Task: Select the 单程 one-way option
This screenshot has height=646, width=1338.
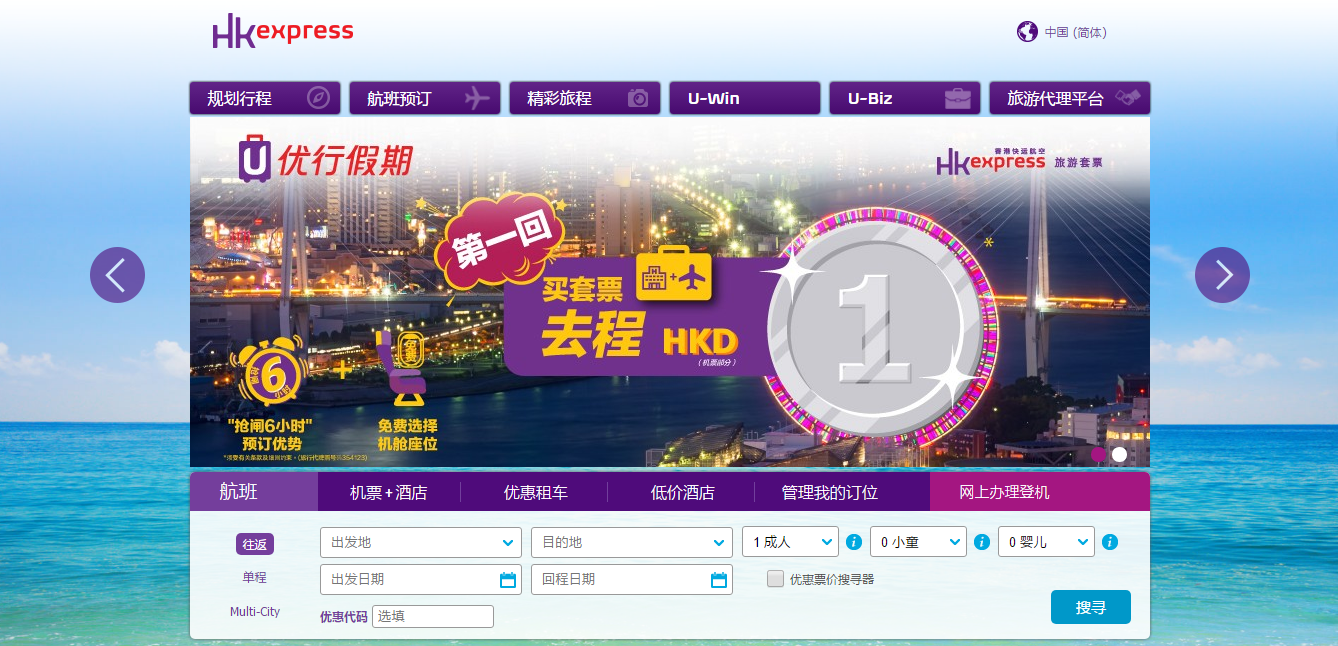Action: click(x=255, y=577)
